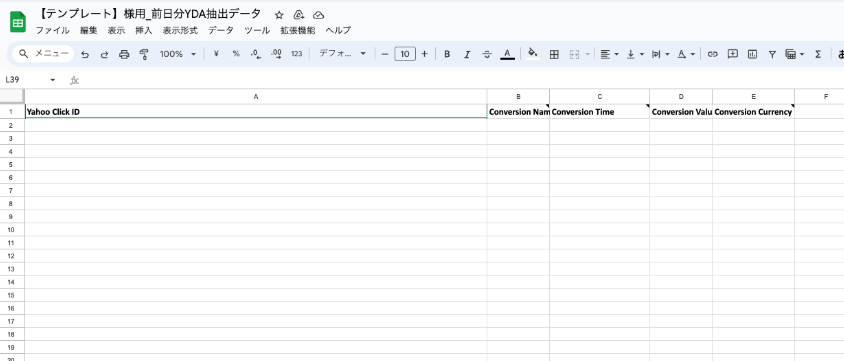Increase font size with plus button
Screen dimensions: 844x361
tap(424, 54)
